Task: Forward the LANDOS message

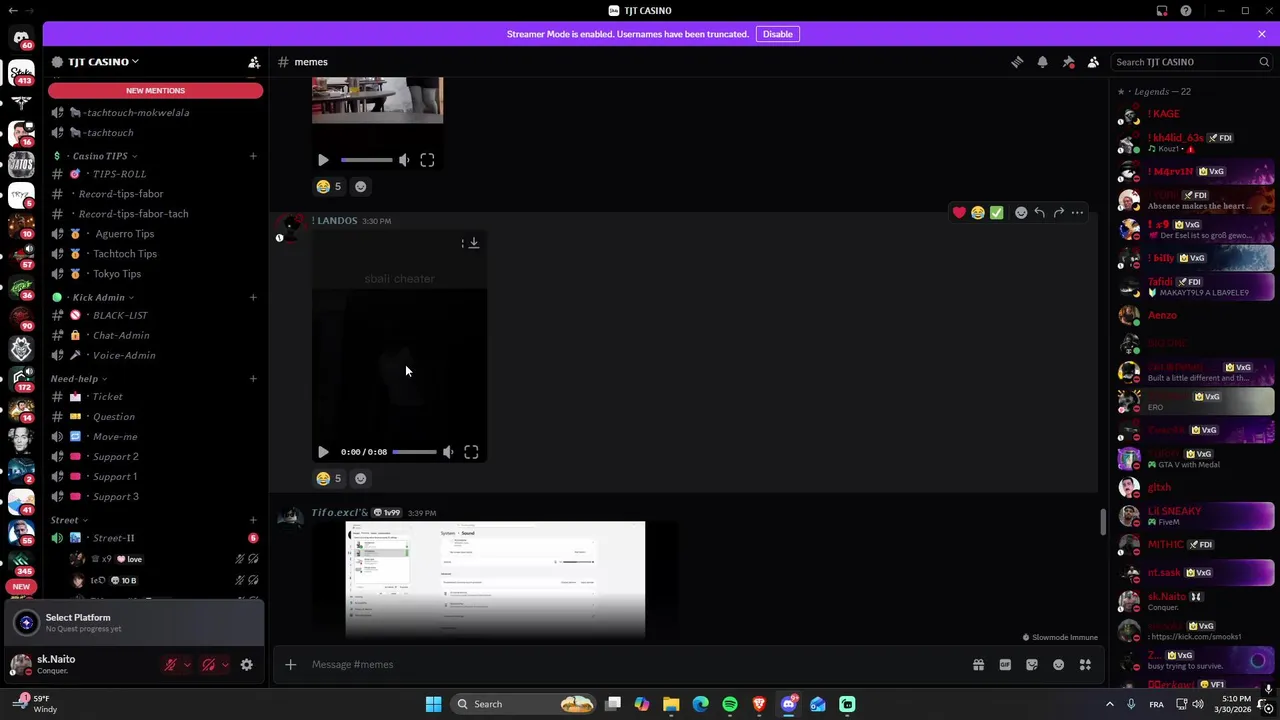Action: 1059,212
